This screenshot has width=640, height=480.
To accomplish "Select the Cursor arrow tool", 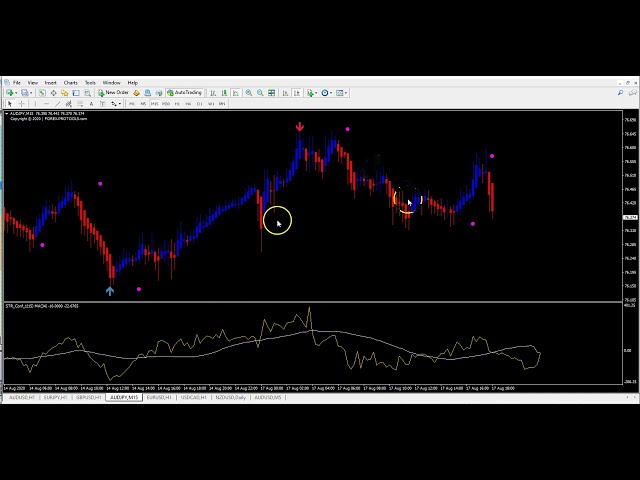I will tap(10, 103).
